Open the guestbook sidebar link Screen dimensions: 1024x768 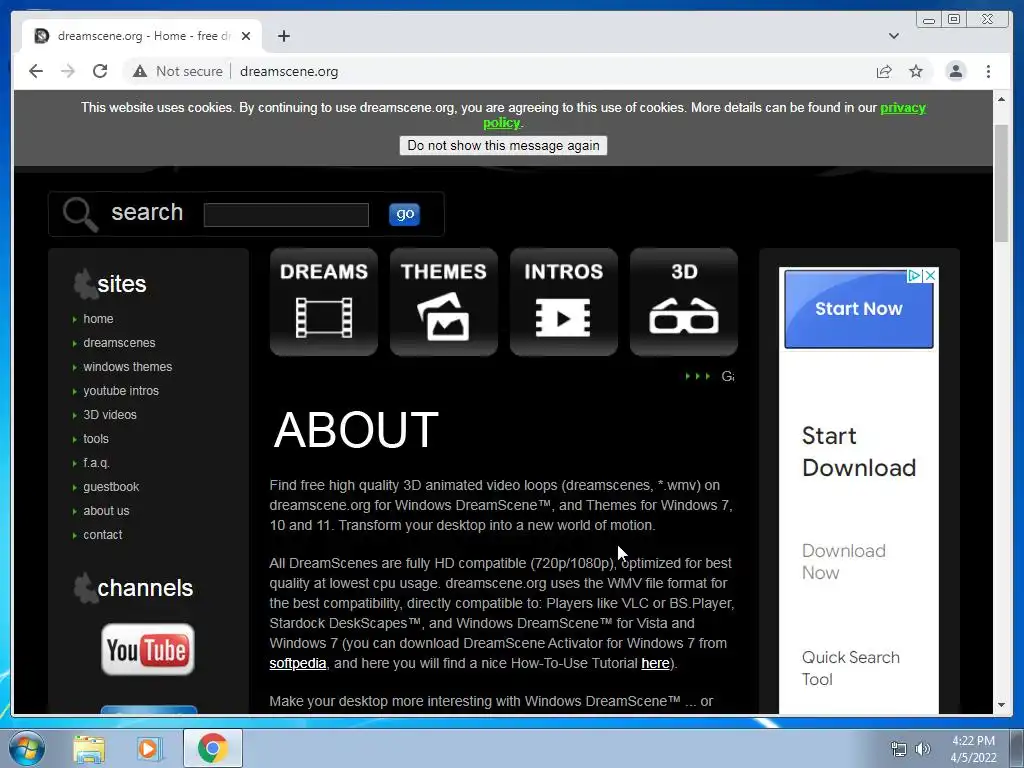tap(111, 487)
